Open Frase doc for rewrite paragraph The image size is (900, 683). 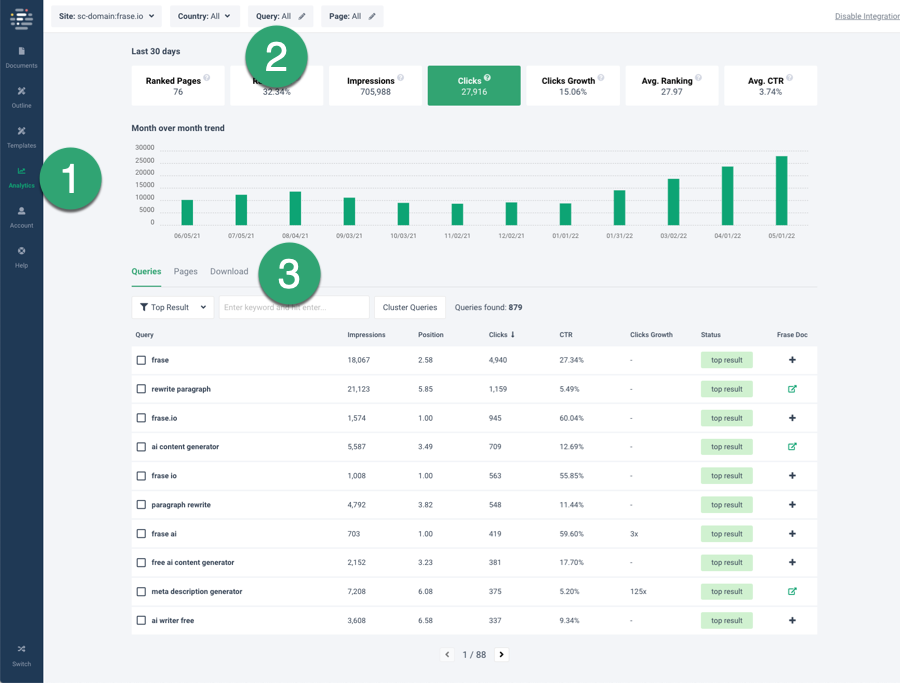coord(792,389)
